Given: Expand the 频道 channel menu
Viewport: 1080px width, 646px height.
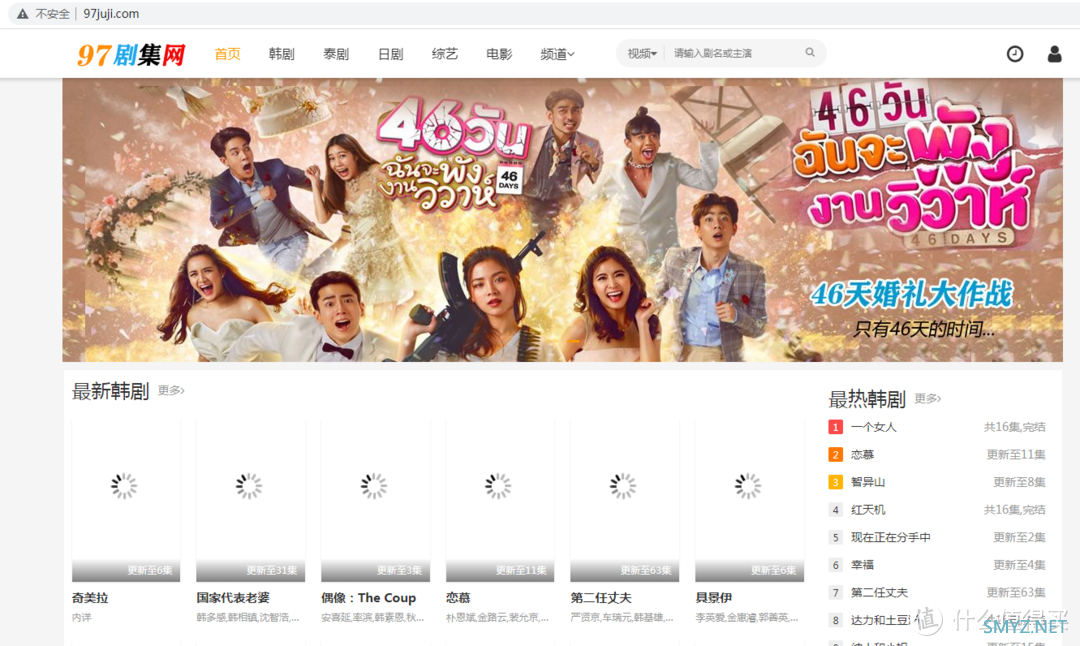Looking at the screenshot, I should pos(557,54).
